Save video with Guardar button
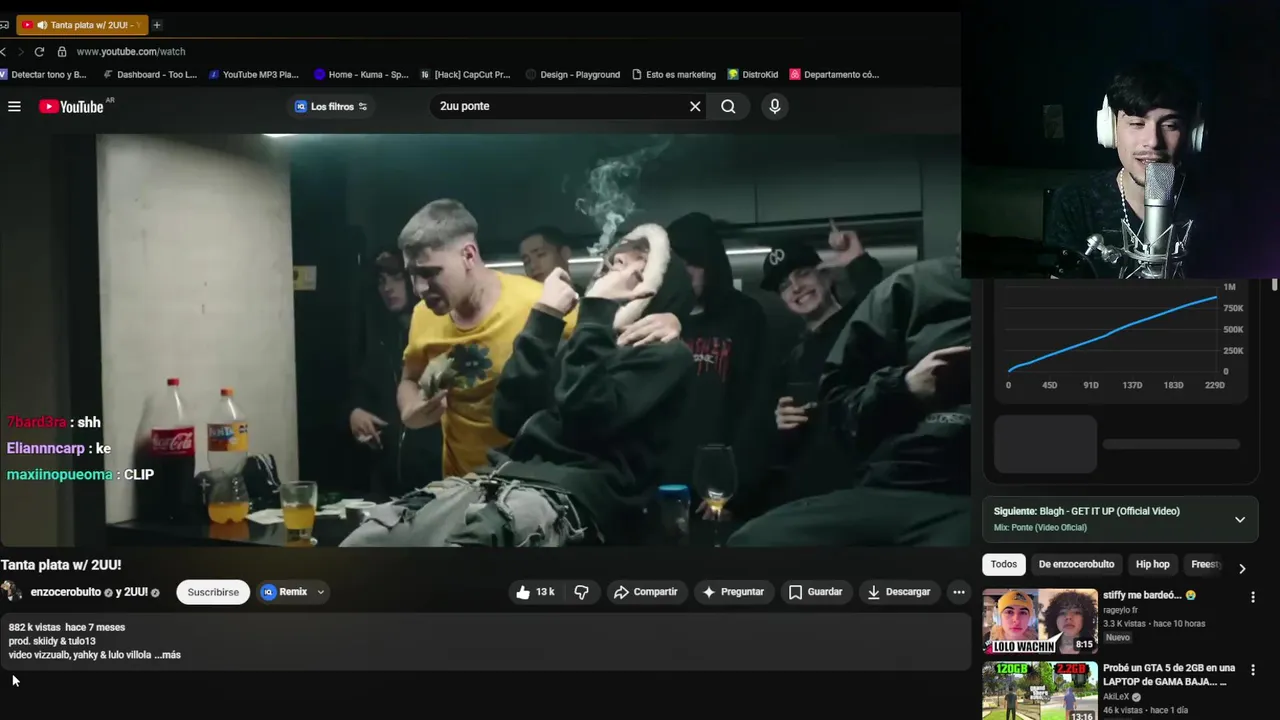Viewport: 1280px width, 720px height. pyautogui.click(x=815, y=592)
